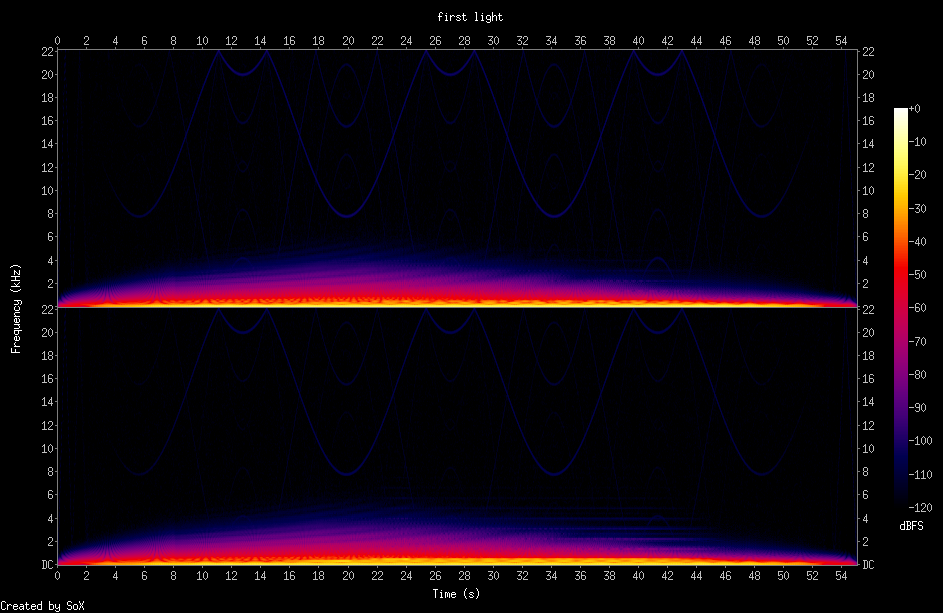This screenshot has height=613, width=943.
Task: Click the bright band in the lower spectrogram
Action: coord(455,560)
